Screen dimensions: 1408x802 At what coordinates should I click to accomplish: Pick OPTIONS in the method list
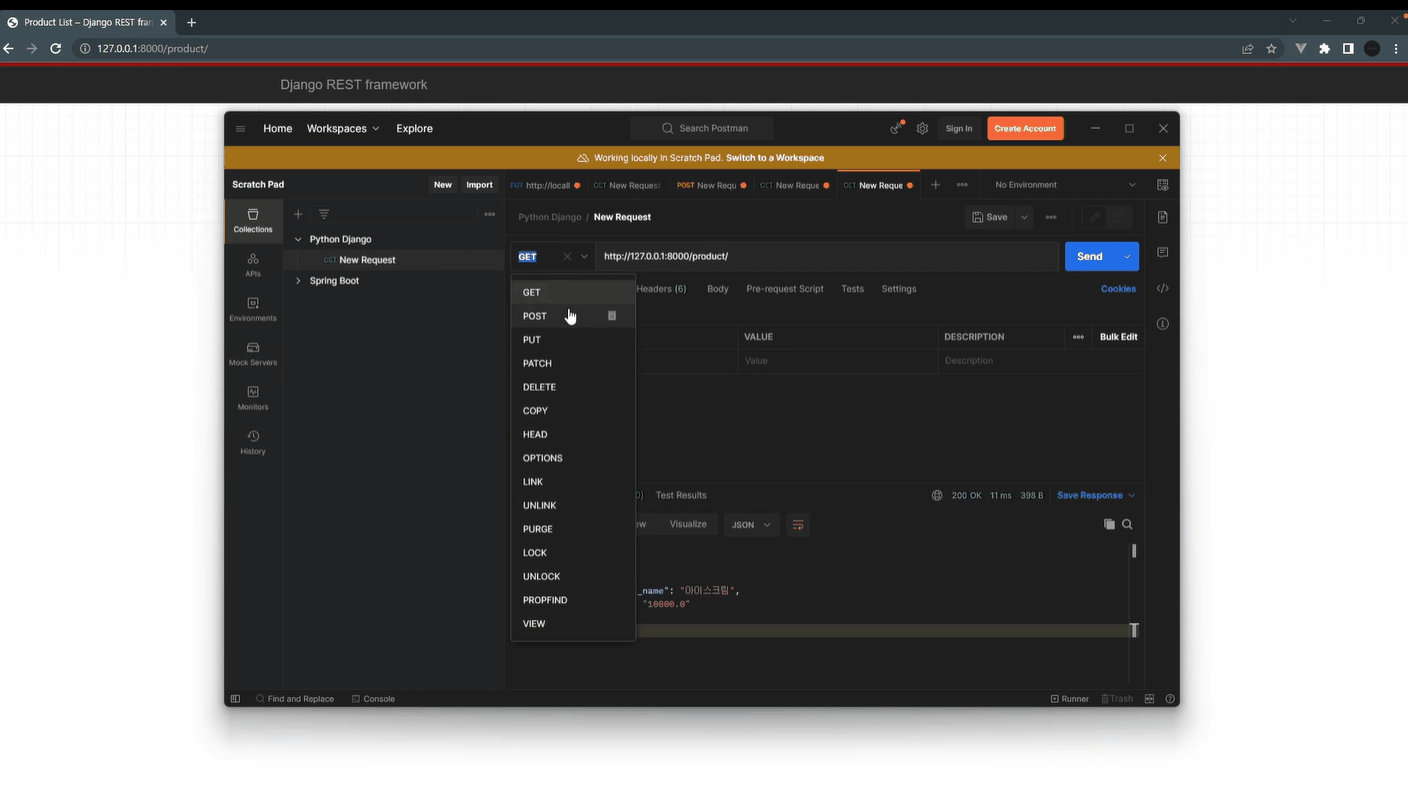[x=573, y=458]
